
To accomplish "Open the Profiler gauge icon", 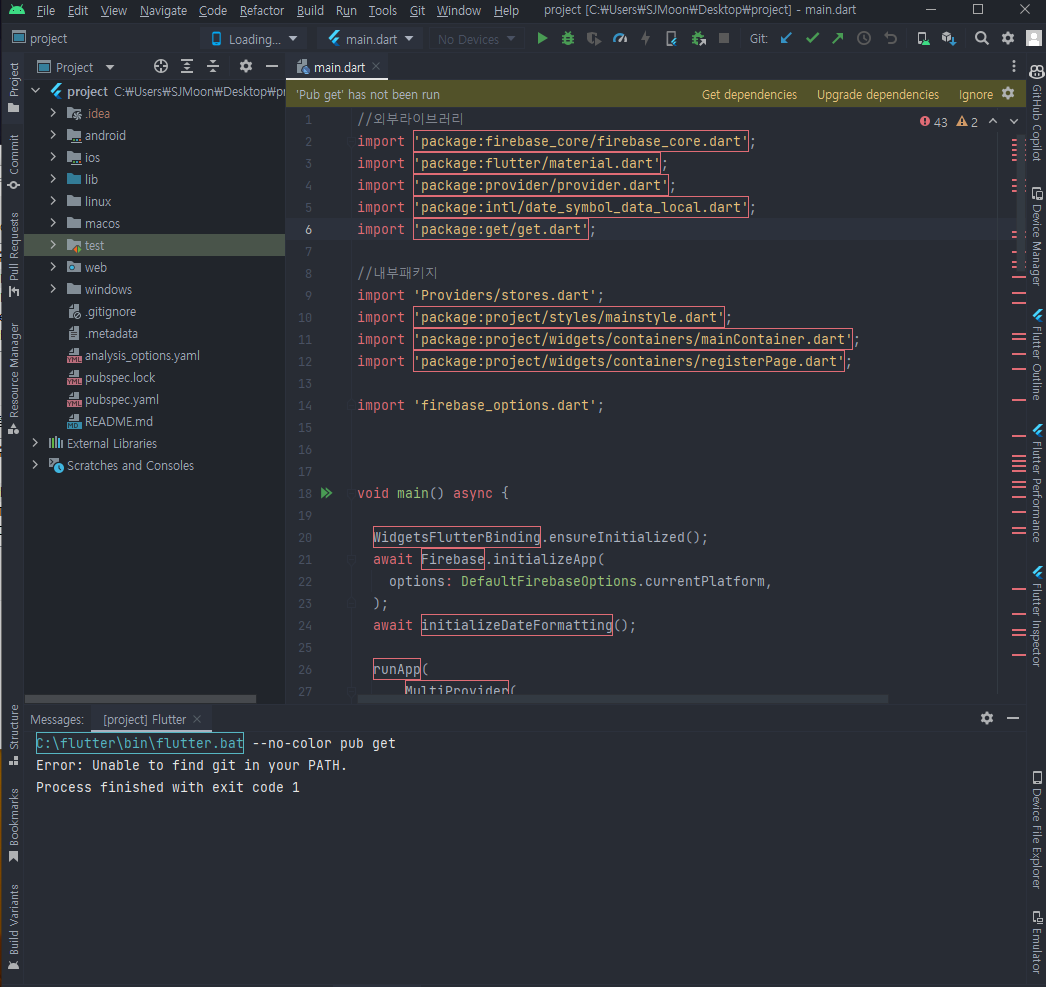I will click(620, 39).
